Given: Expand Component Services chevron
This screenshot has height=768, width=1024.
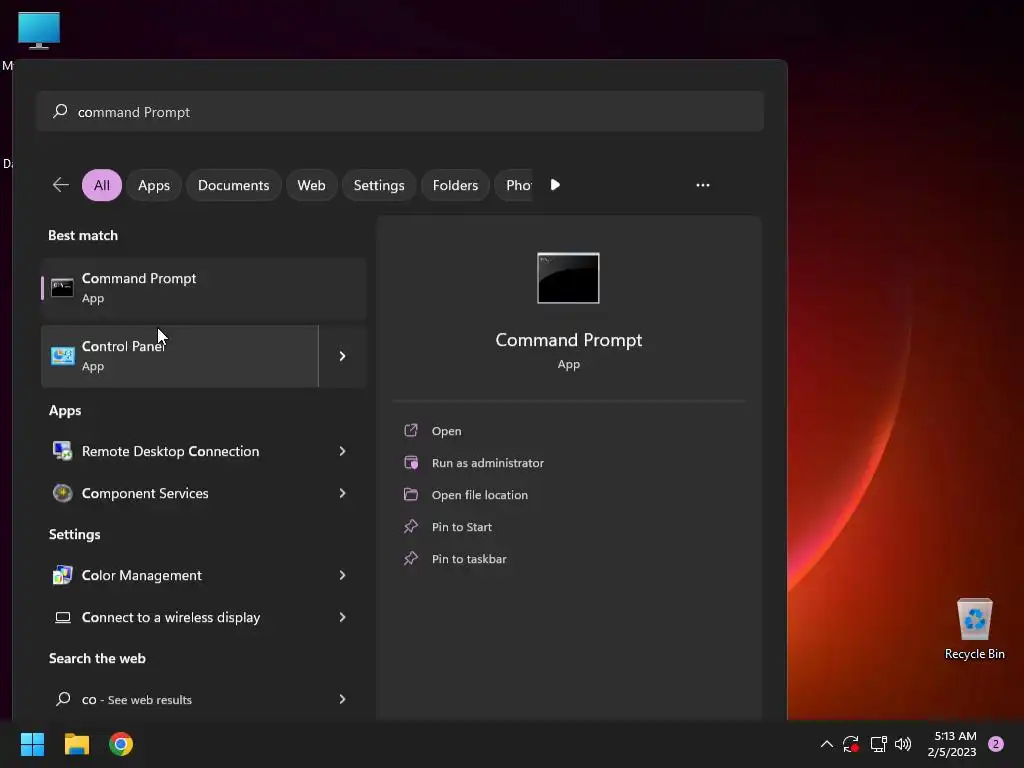Looking at the screenshot, I should point(342,493).
